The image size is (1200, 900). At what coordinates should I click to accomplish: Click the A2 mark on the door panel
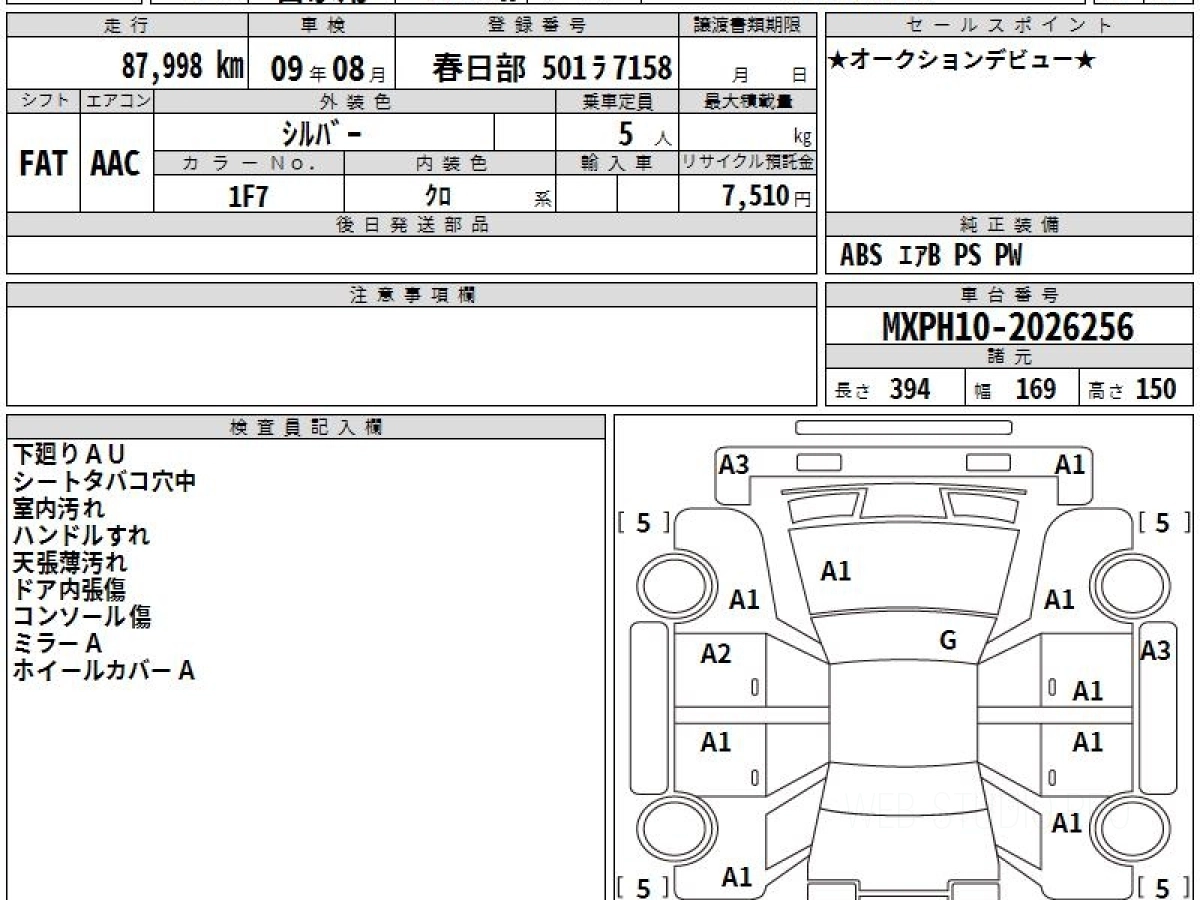[x=716, y=654]
